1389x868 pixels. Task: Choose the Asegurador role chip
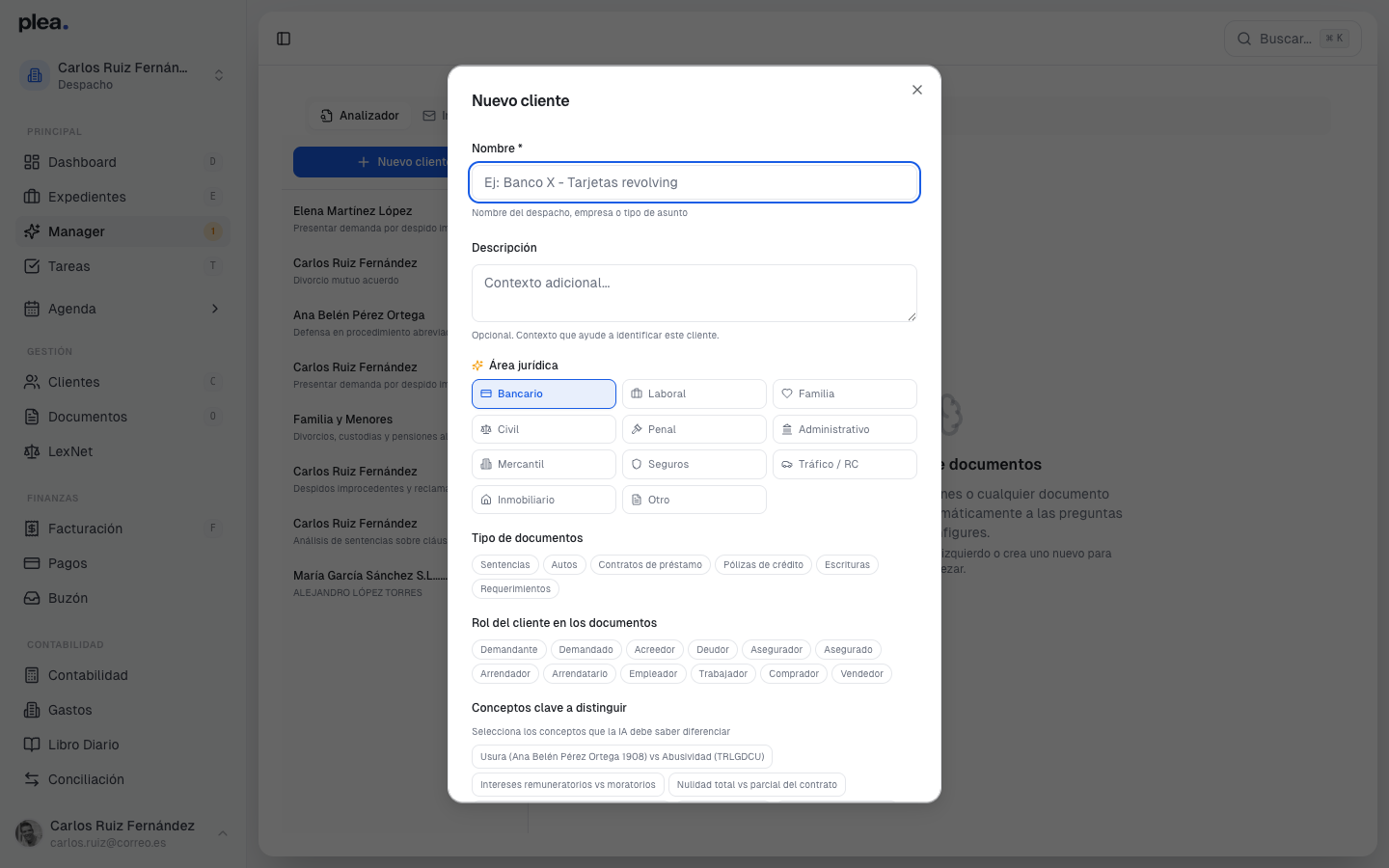[776, 650]
